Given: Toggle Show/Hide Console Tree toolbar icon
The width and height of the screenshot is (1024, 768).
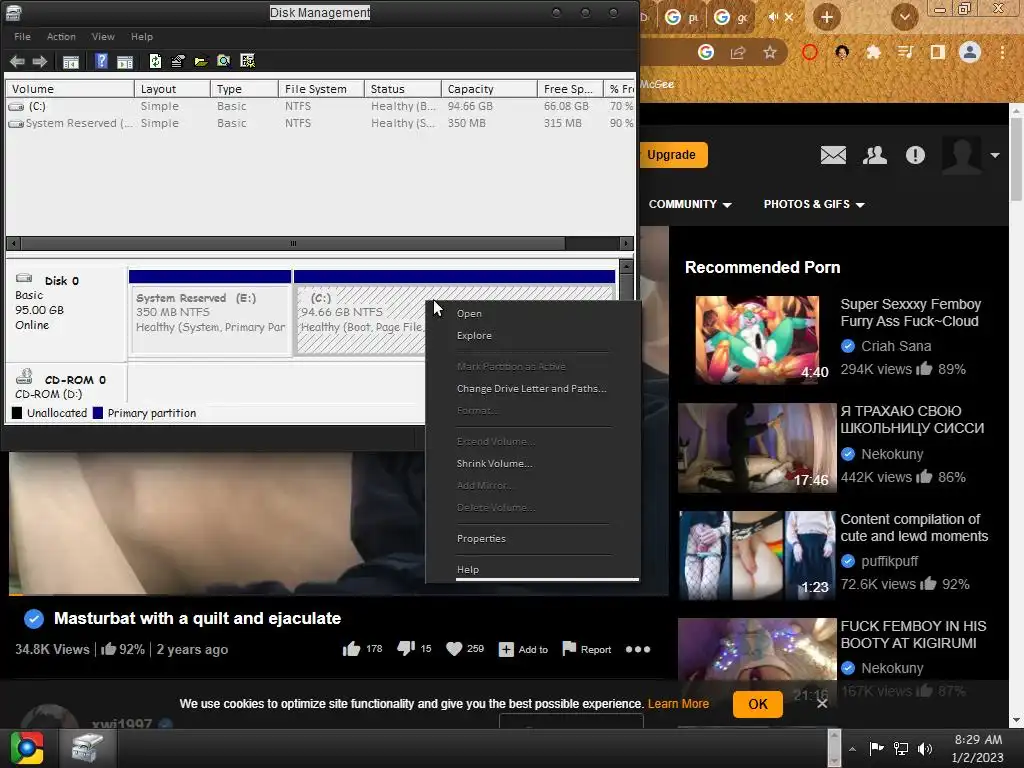Looking at the screenshot, I should [x=71, y=61].
